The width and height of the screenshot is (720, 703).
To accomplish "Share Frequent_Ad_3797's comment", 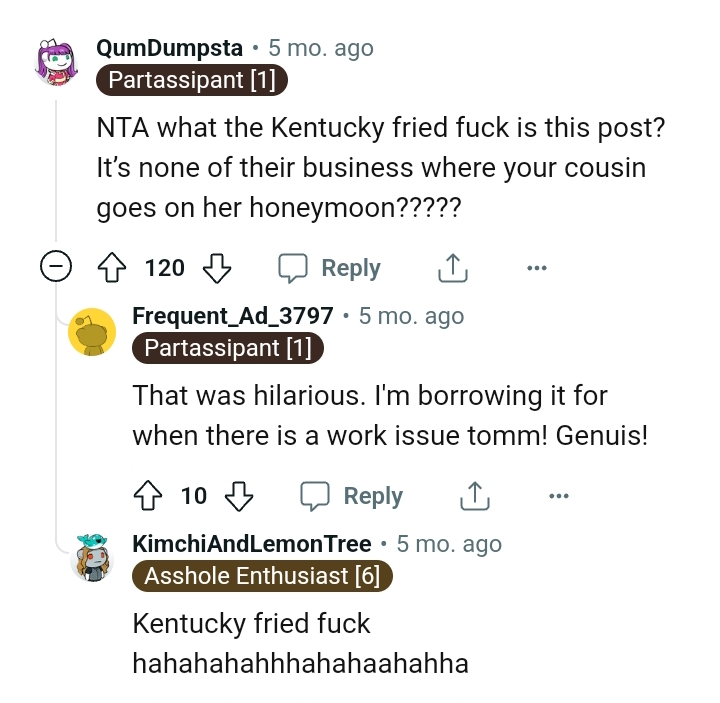I will pyautogui.click(x=474, y=496).
